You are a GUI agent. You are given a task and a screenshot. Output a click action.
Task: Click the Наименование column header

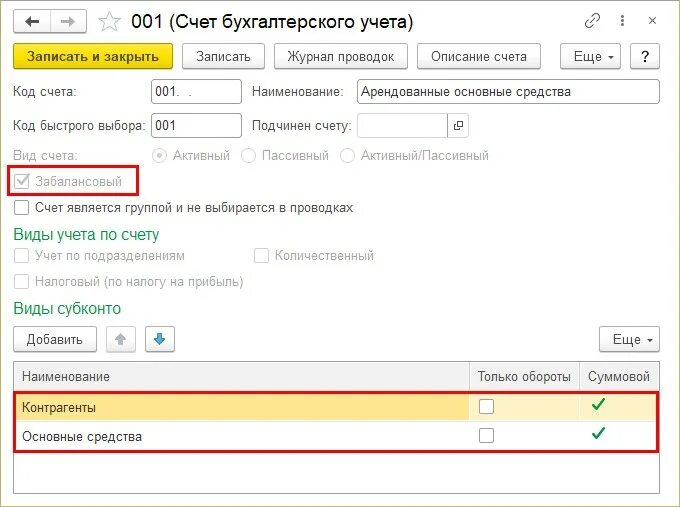click(x=241, y=376)
